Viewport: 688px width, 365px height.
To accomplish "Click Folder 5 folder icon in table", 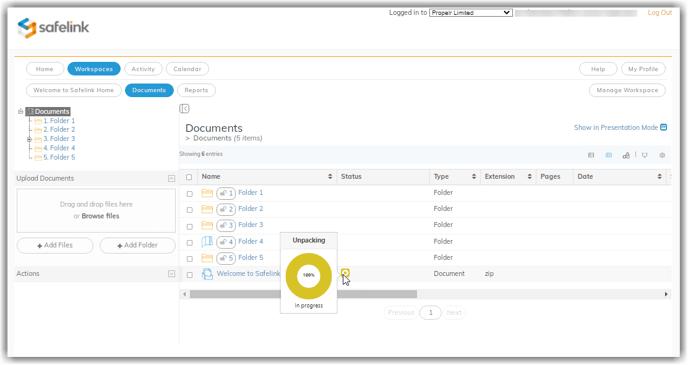I will click(x=207, y=258).
